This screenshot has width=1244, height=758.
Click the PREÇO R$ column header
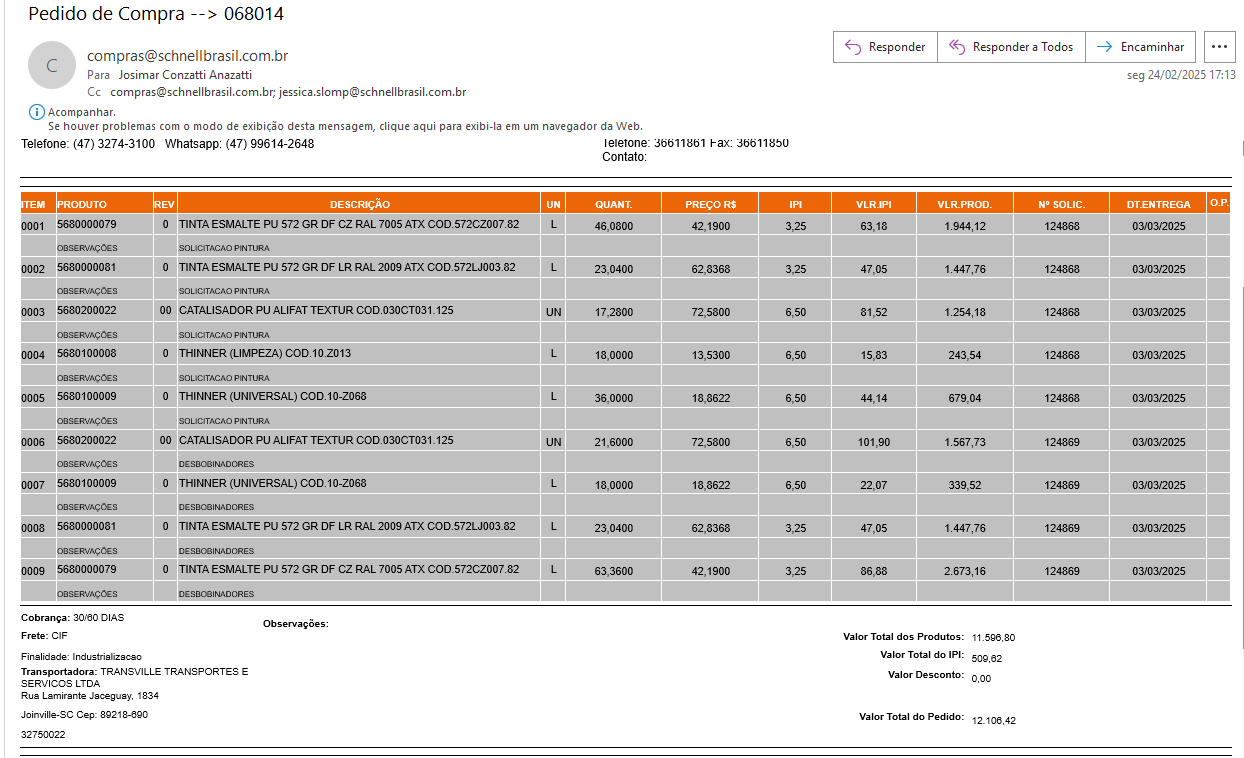point(710,204)
